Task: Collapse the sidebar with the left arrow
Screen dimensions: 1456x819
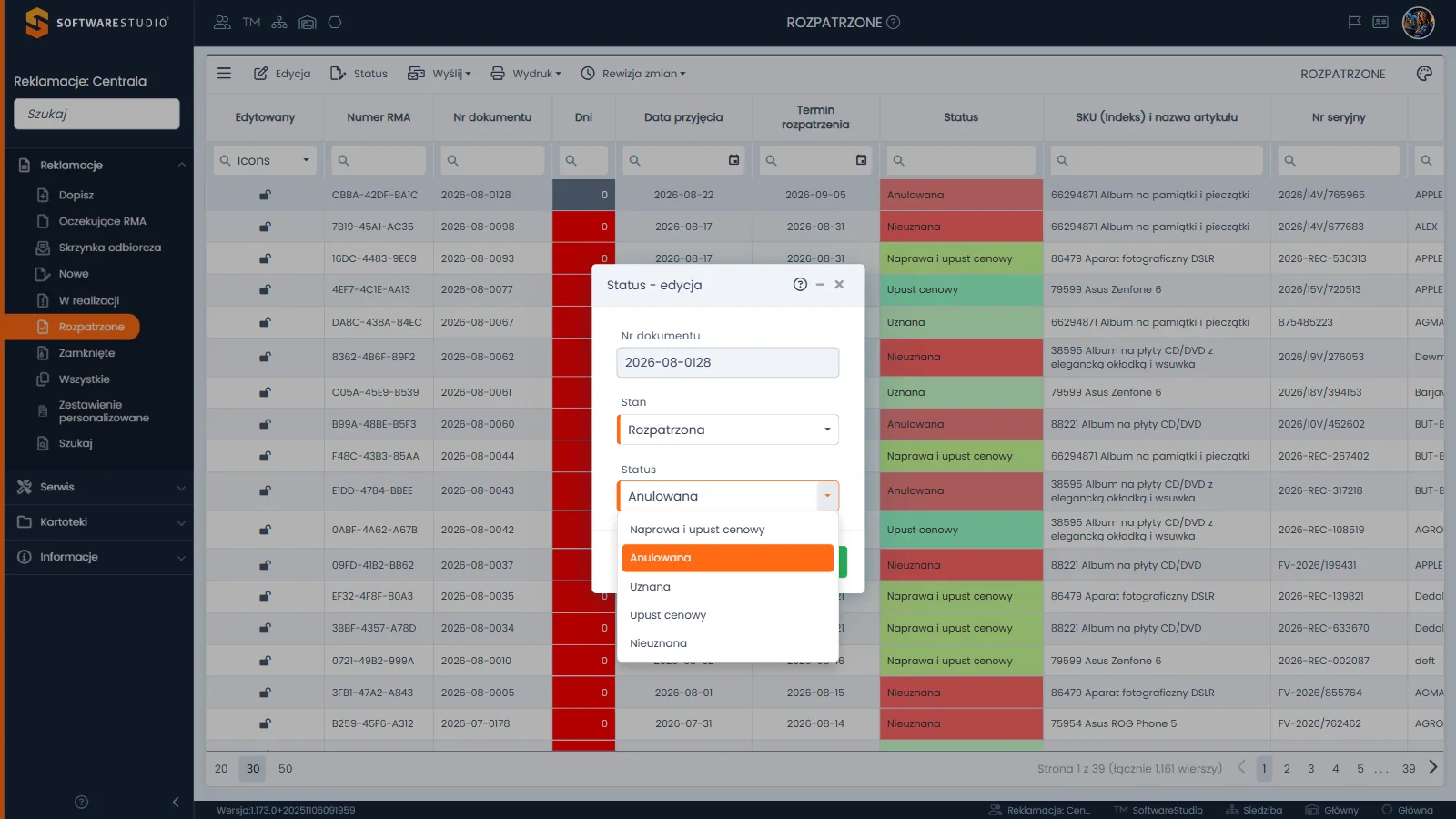Action: (176, 802)
